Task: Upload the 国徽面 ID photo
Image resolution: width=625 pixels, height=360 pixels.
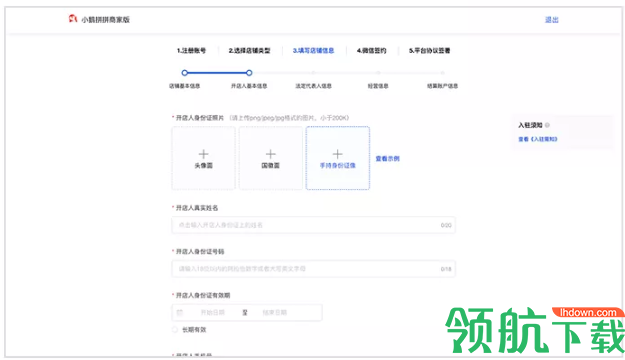Action: (271, 158)
